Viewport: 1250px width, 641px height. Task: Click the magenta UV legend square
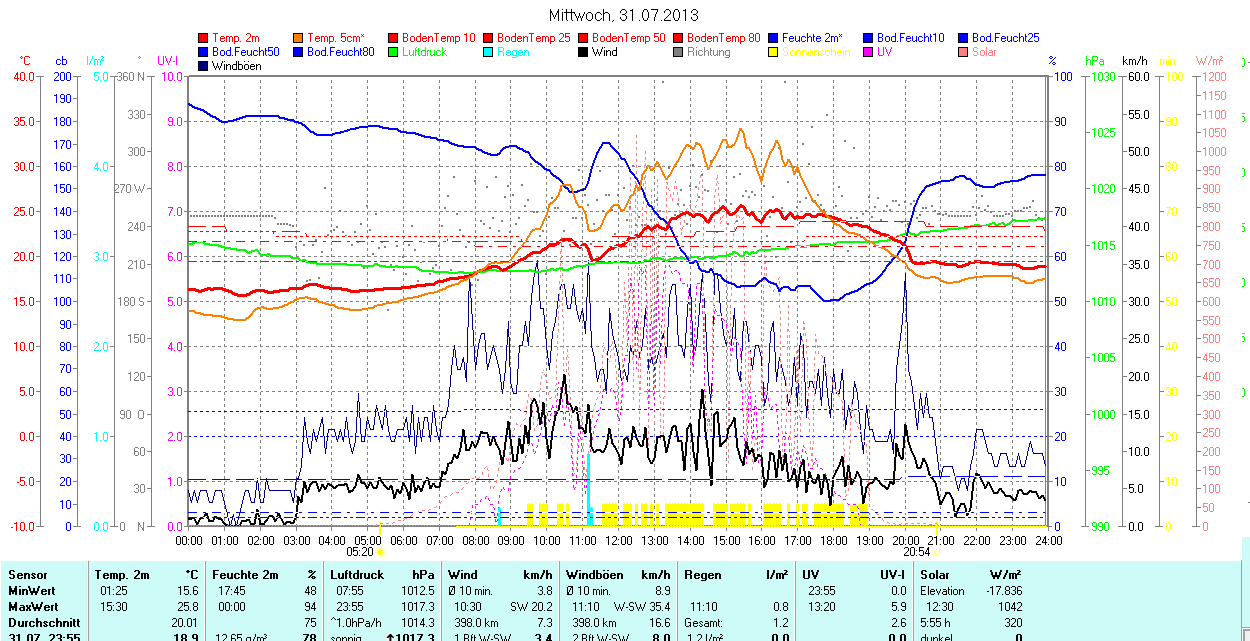(x=868, y=52)
